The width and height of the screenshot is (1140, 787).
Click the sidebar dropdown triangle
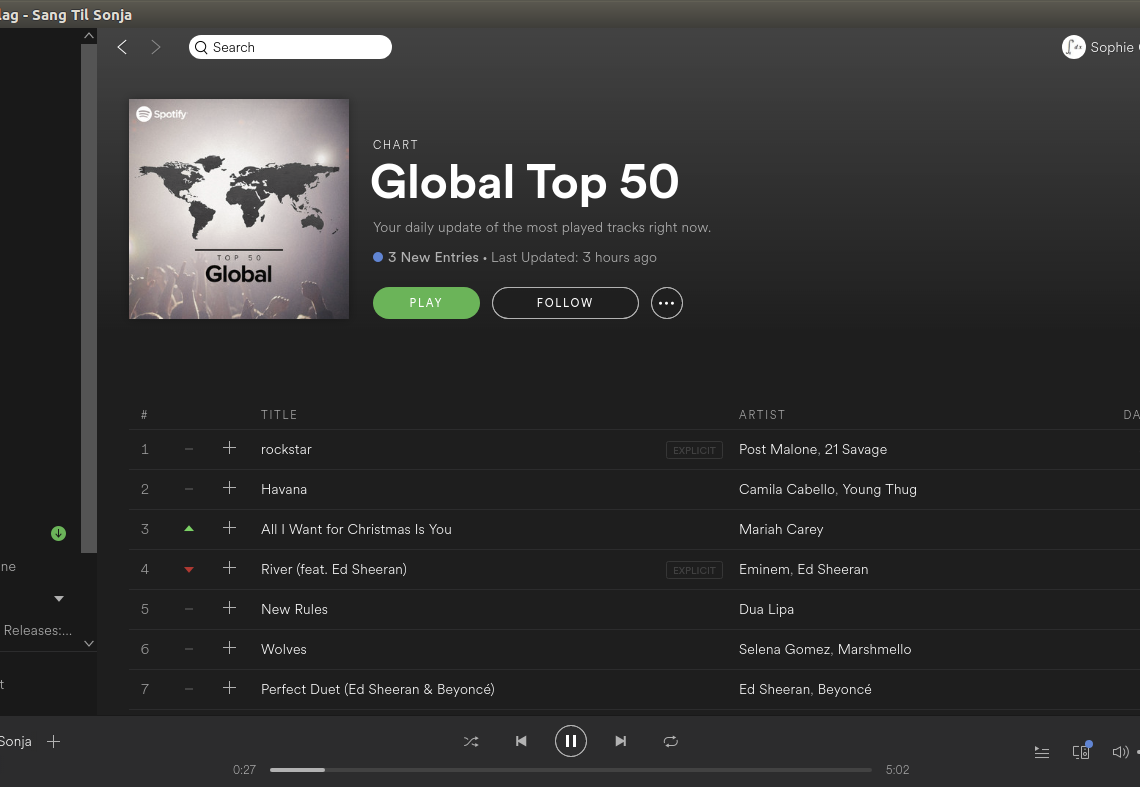coord(58,598)
